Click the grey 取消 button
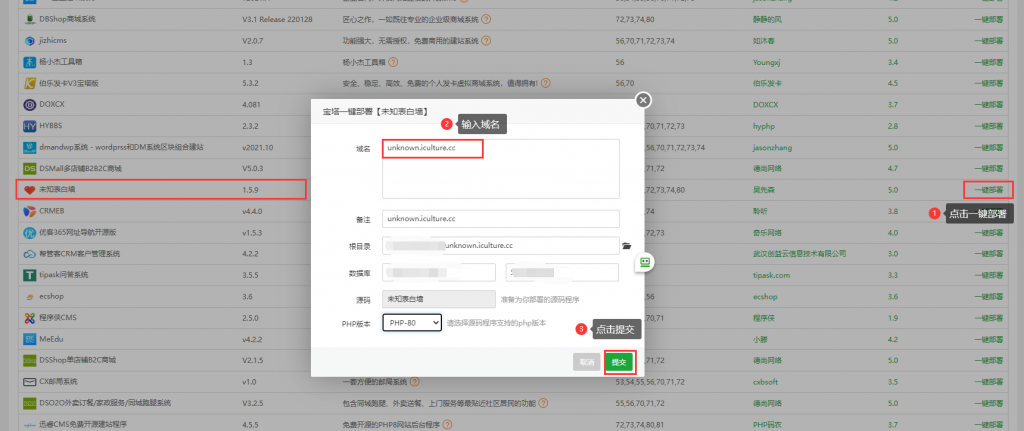Screen dimensions: 1024x431 tap(586, 362)
